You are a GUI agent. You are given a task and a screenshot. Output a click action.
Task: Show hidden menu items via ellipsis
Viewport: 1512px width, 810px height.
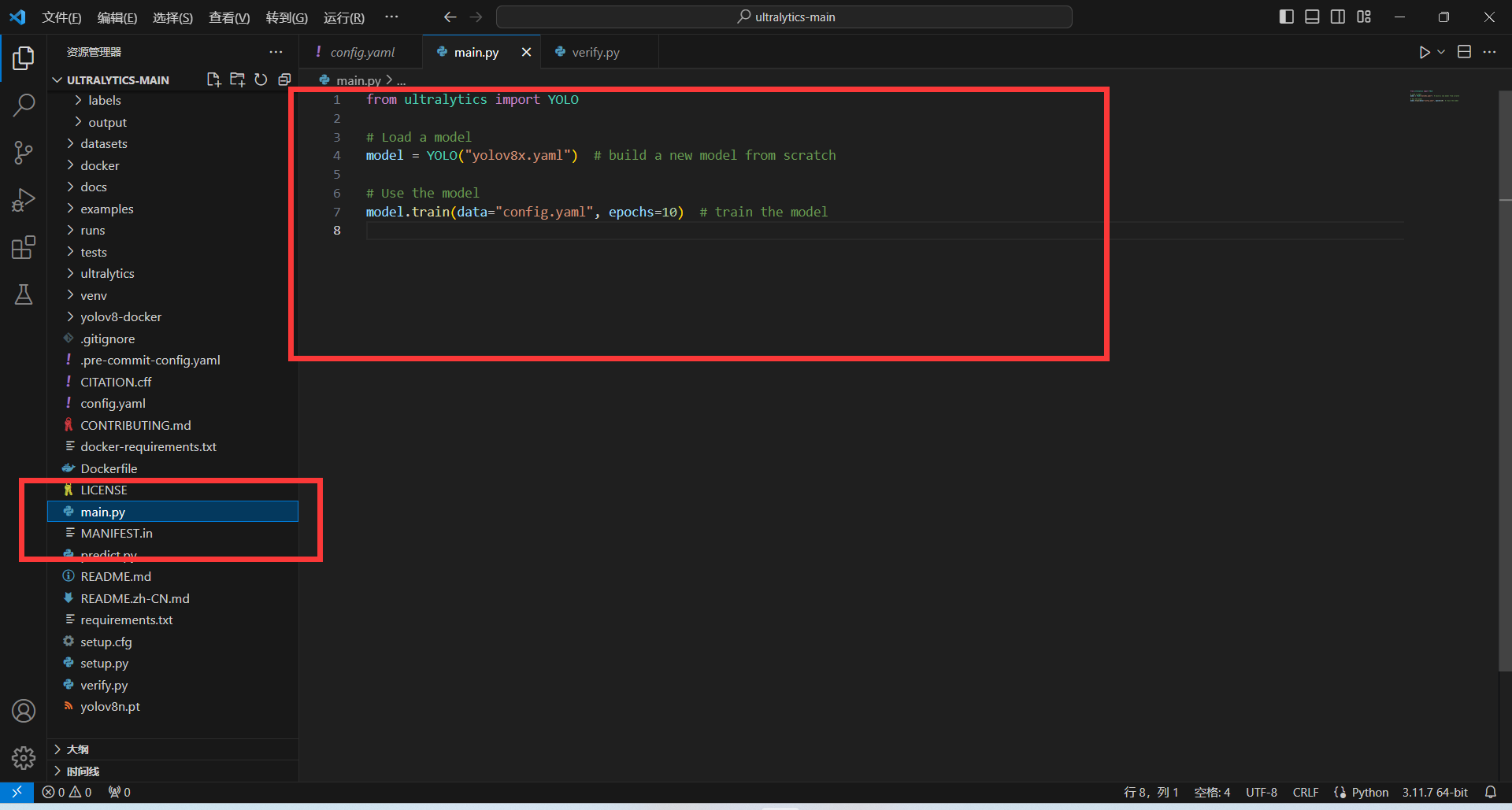[x=391, y=17]
